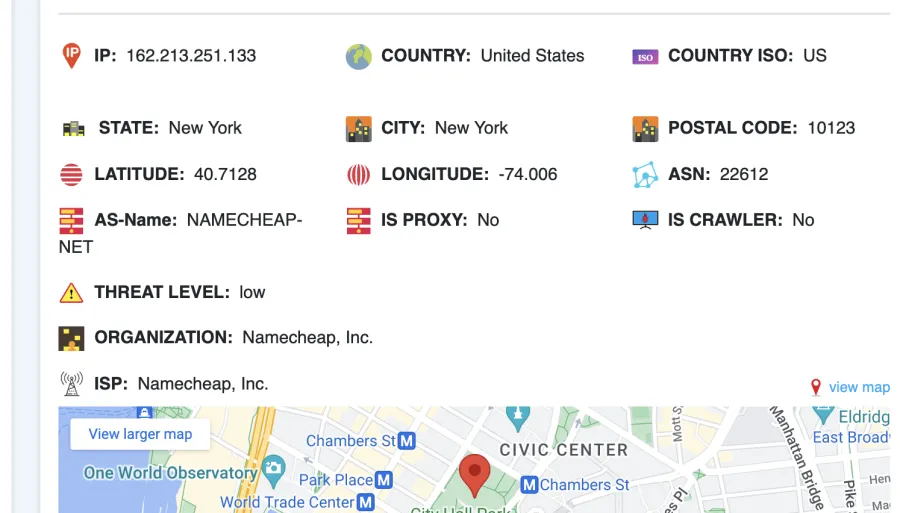Click the Park Place subway station label
Viewport: 900px width, 513px height.
(346, 480)
